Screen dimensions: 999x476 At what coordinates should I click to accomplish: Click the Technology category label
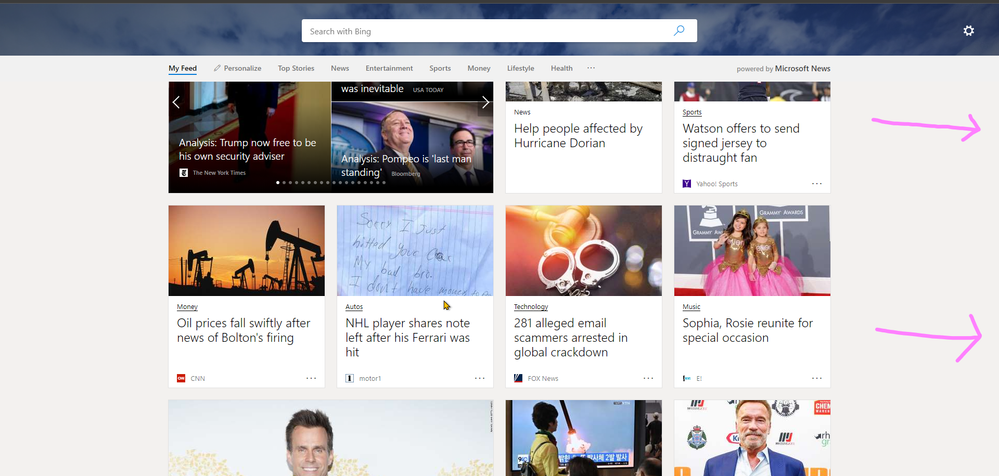[531, 307]
